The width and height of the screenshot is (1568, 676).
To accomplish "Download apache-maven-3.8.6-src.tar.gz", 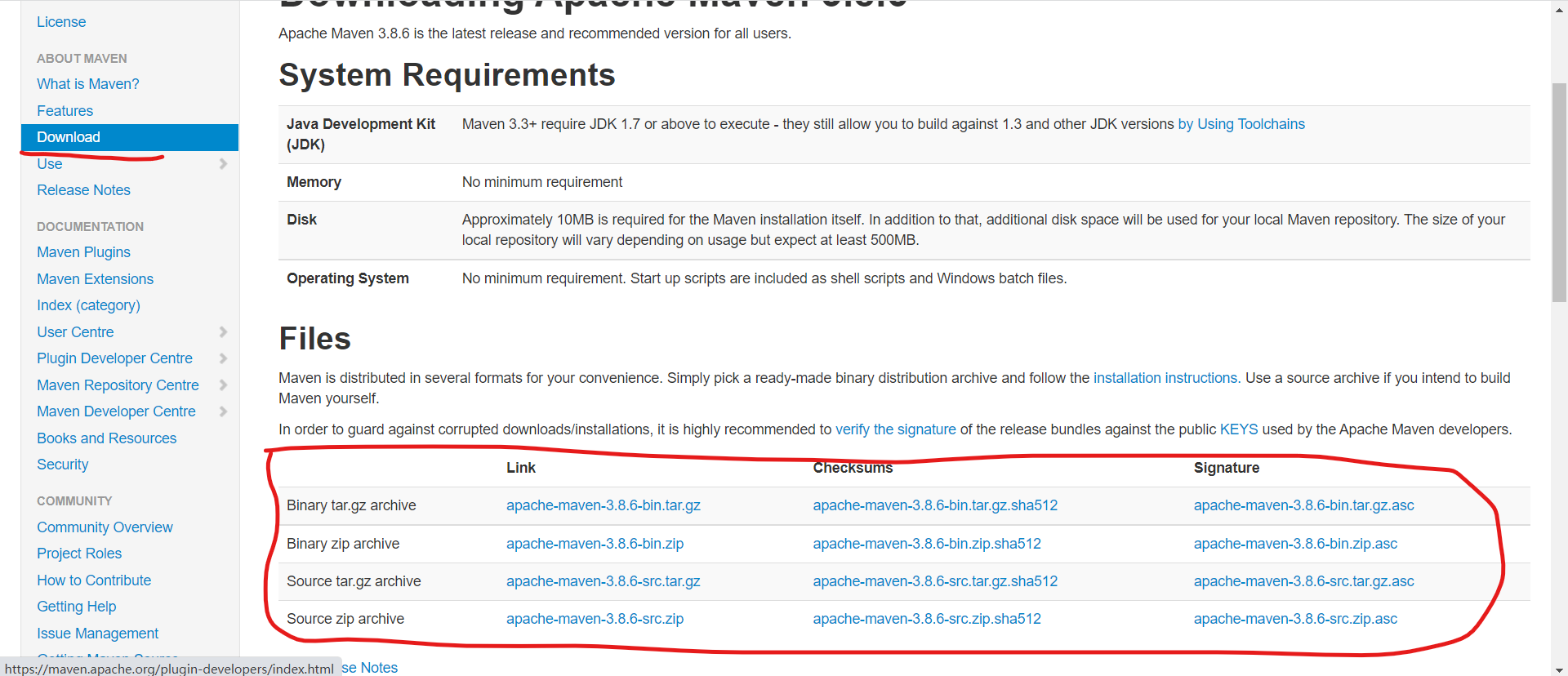I will click(604, 581).
